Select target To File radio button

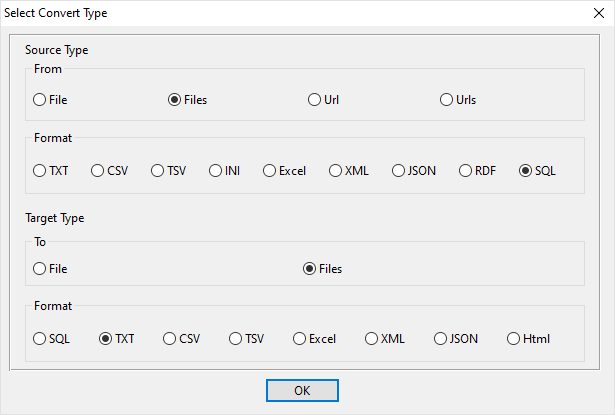(40, 268)
